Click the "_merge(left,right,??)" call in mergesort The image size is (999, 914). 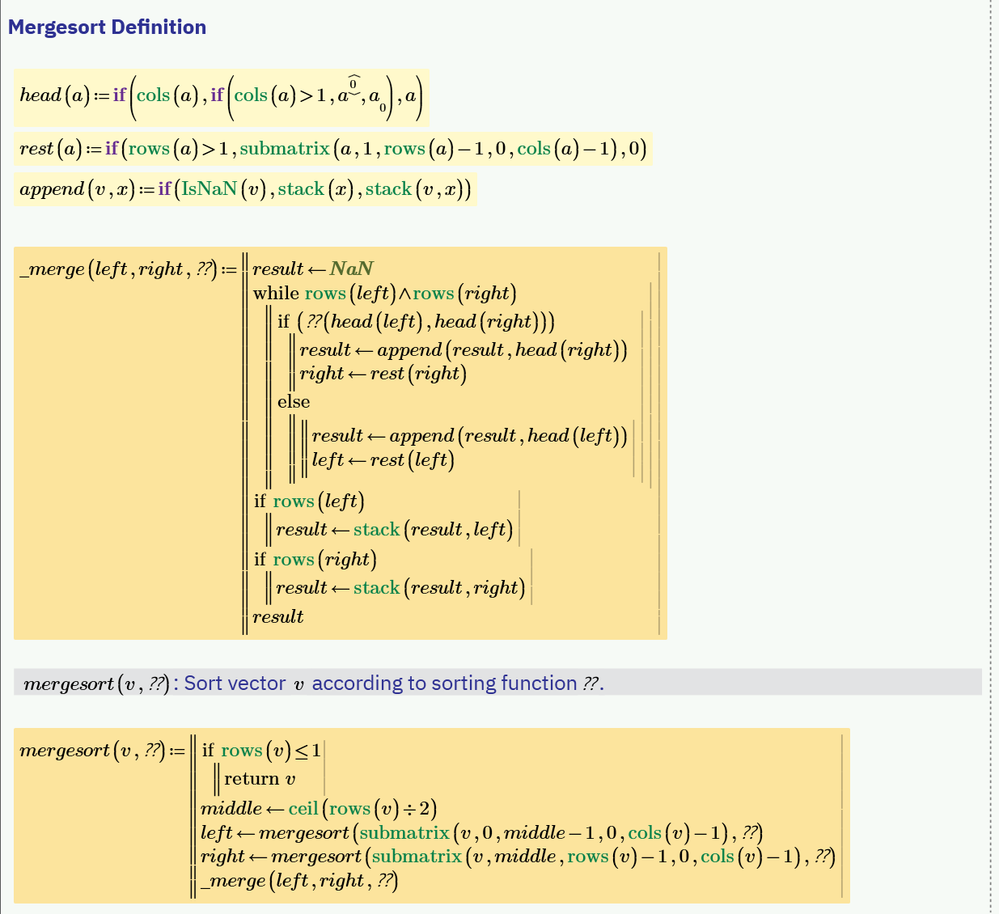point(299,882)
